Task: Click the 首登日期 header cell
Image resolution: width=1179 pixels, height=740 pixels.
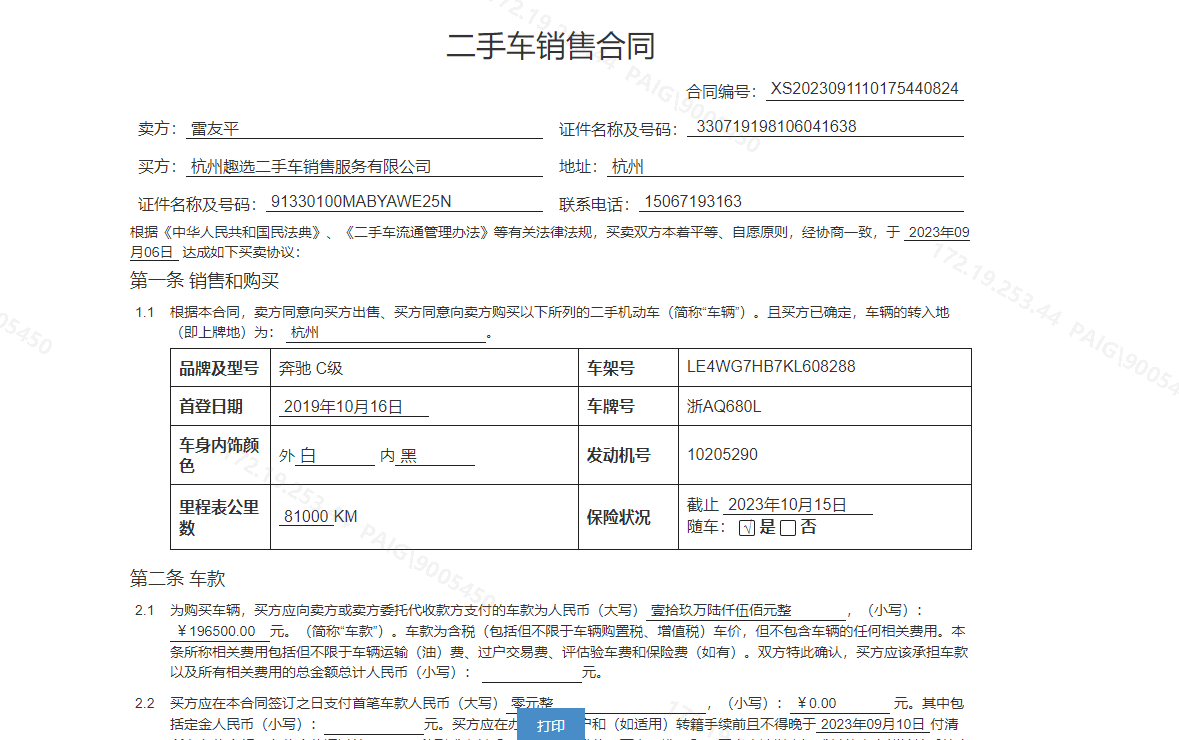Action: point(220,406)
